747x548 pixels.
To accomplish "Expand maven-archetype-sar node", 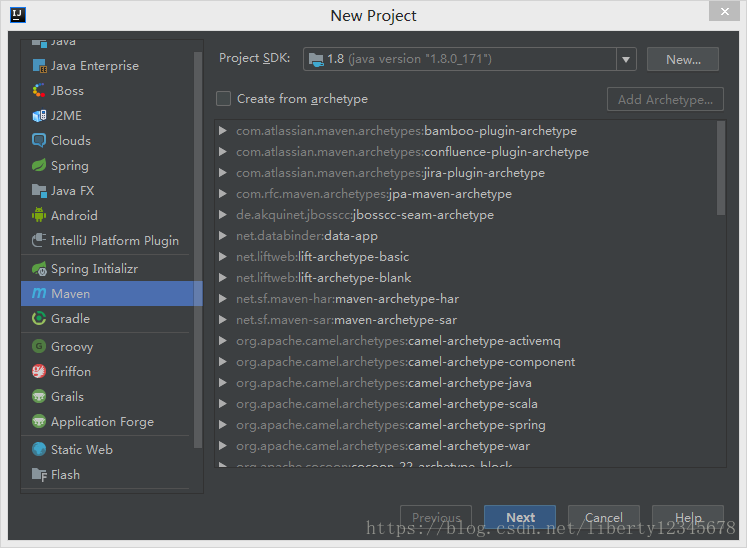I will [x=222, y=320].
